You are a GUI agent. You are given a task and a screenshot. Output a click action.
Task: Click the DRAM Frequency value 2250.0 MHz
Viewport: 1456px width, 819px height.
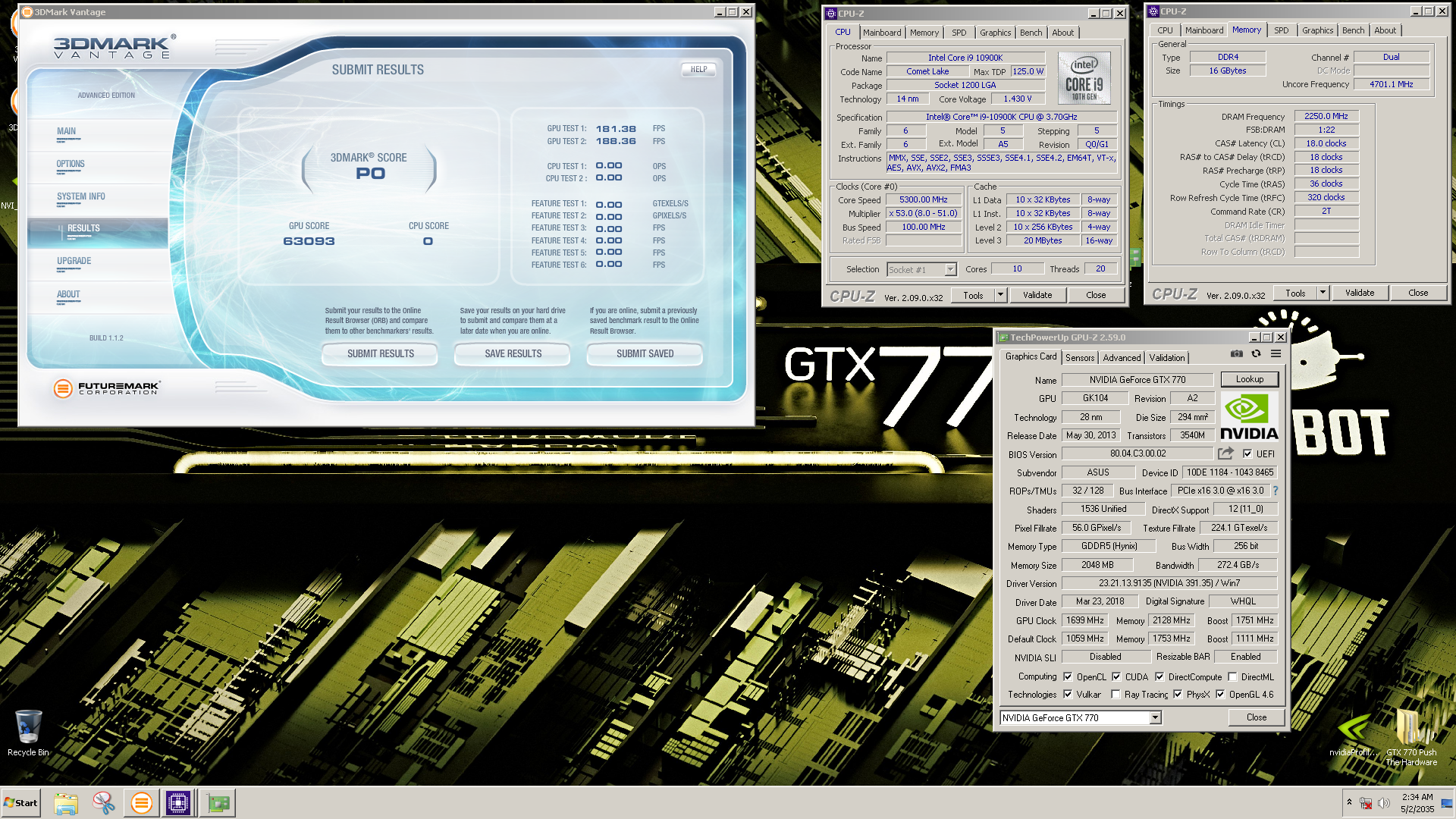tap(1326, 117)
